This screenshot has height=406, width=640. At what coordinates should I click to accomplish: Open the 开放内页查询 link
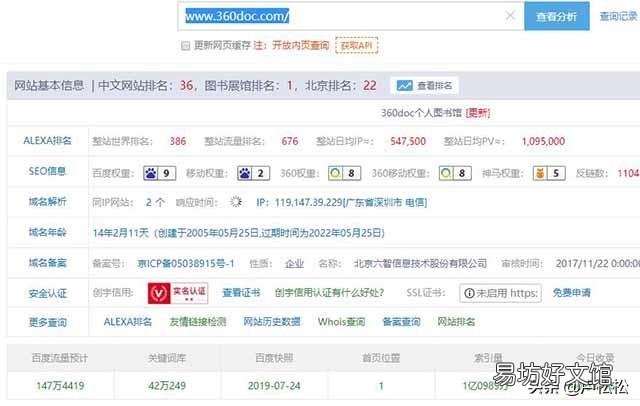(x=300, y=45)
